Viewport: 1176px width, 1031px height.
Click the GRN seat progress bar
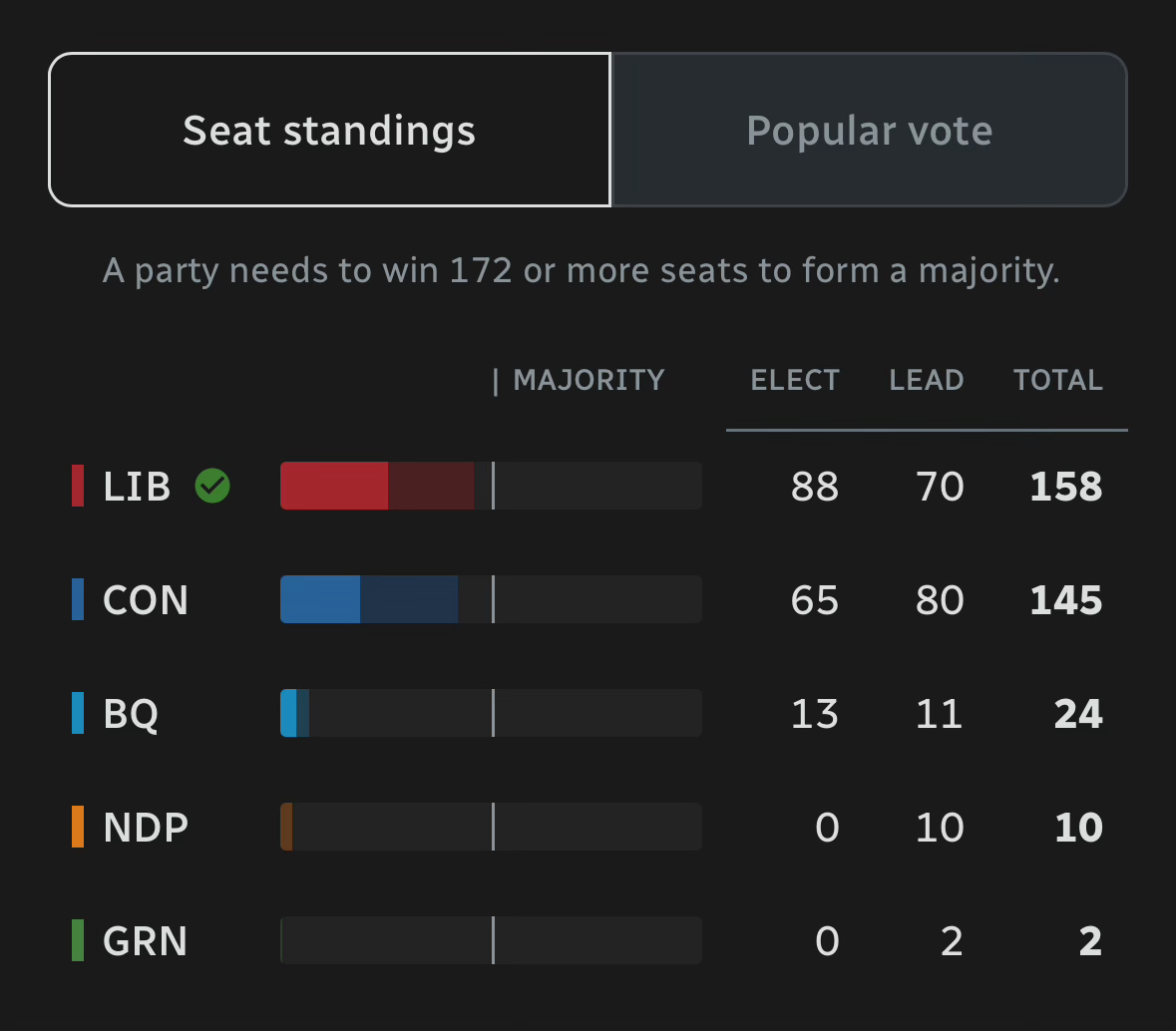(491, 941)
